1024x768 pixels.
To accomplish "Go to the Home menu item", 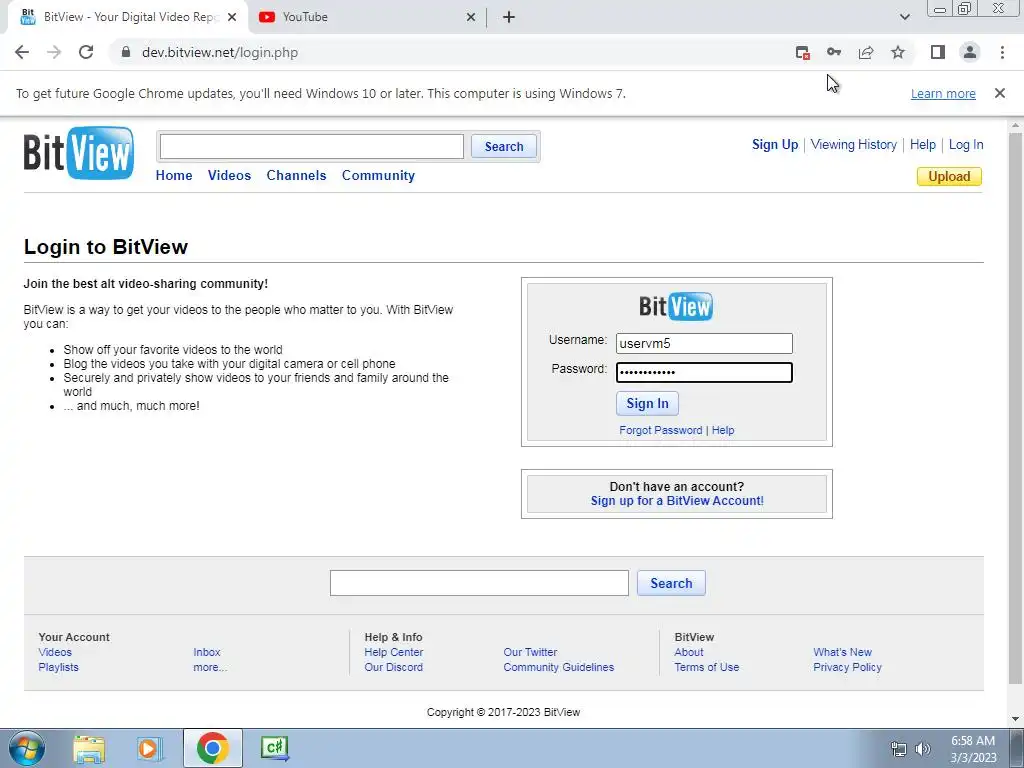I will pos(174,175).
